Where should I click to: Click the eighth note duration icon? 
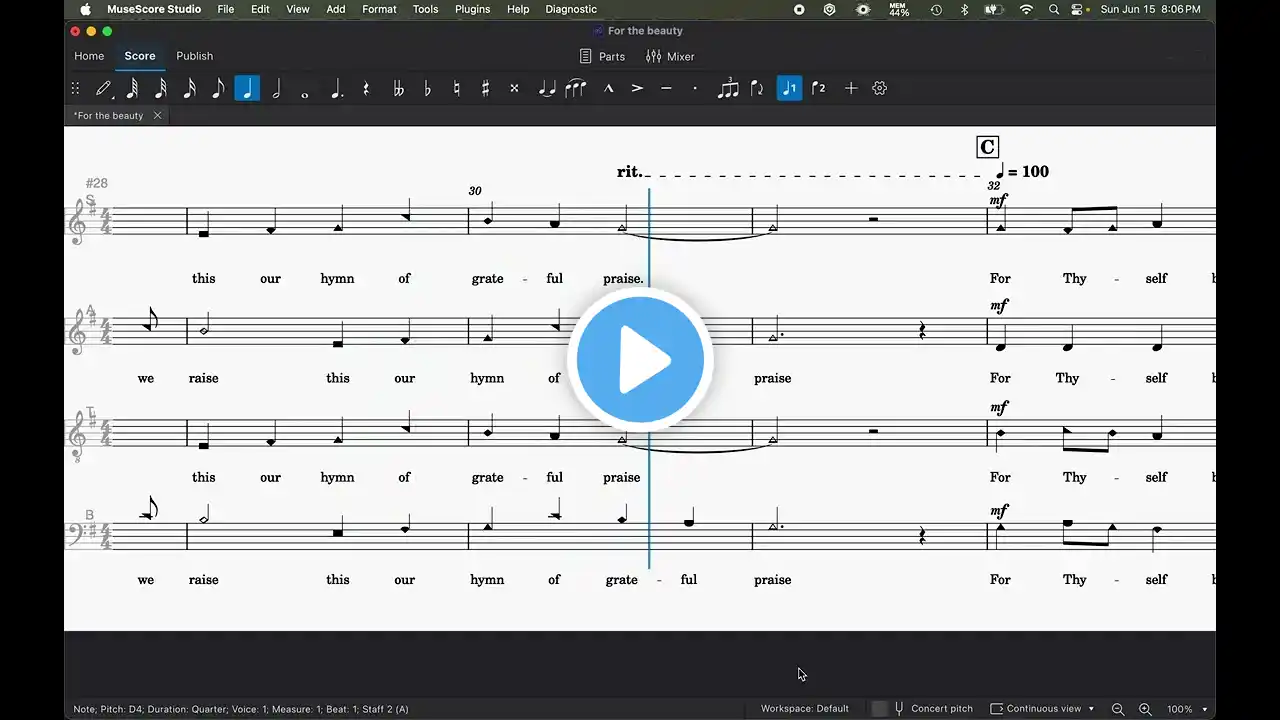218,88
